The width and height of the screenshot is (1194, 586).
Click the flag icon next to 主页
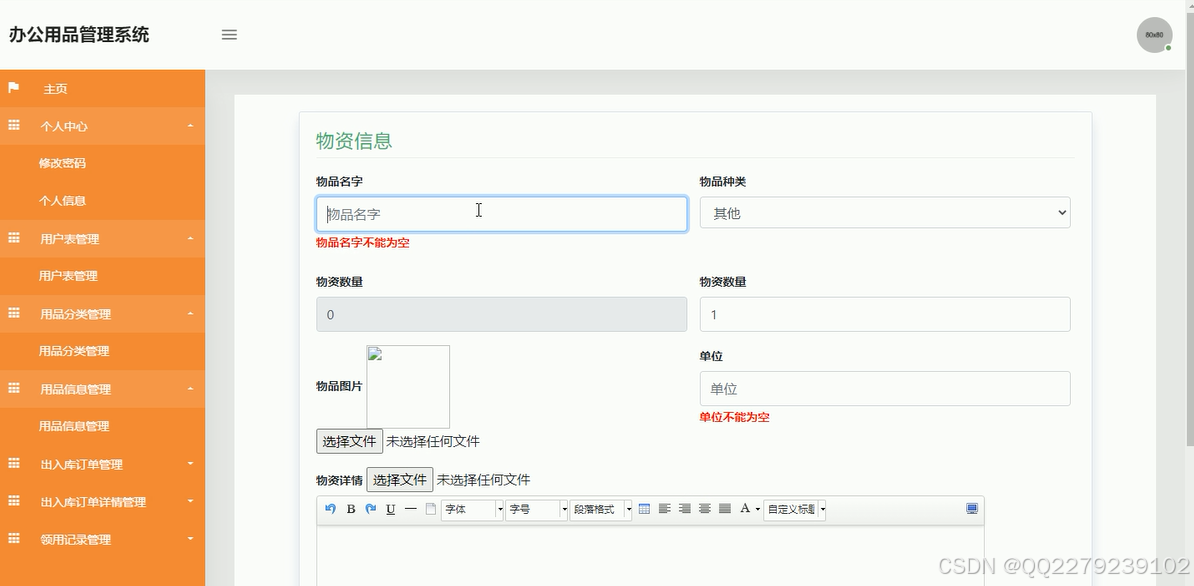pyautogui.click(x=13, y=89)
